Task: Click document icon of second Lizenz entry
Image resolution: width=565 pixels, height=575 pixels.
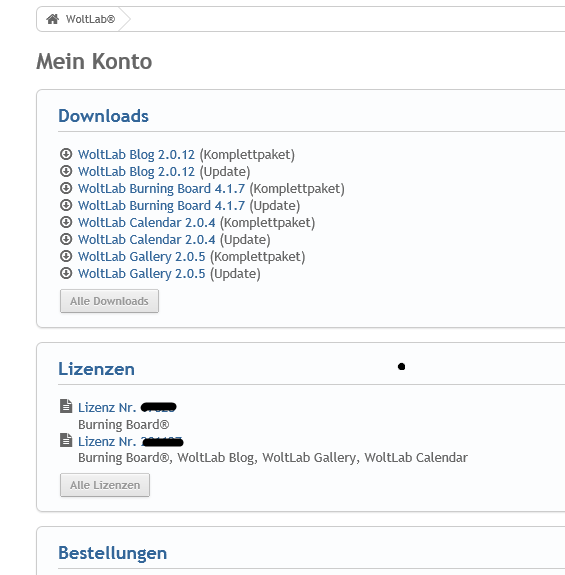Action: [x=66, y=440]
